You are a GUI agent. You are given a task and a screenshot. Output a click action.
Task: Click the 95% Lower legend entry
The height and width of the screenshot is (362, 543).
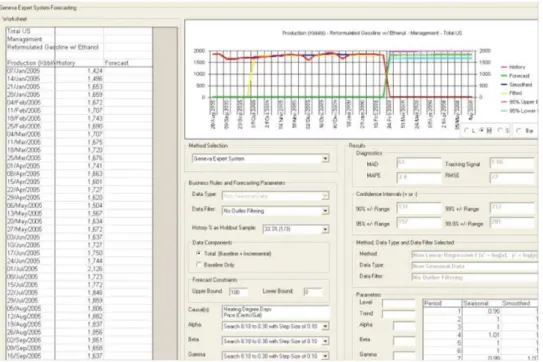coord(519,111)
